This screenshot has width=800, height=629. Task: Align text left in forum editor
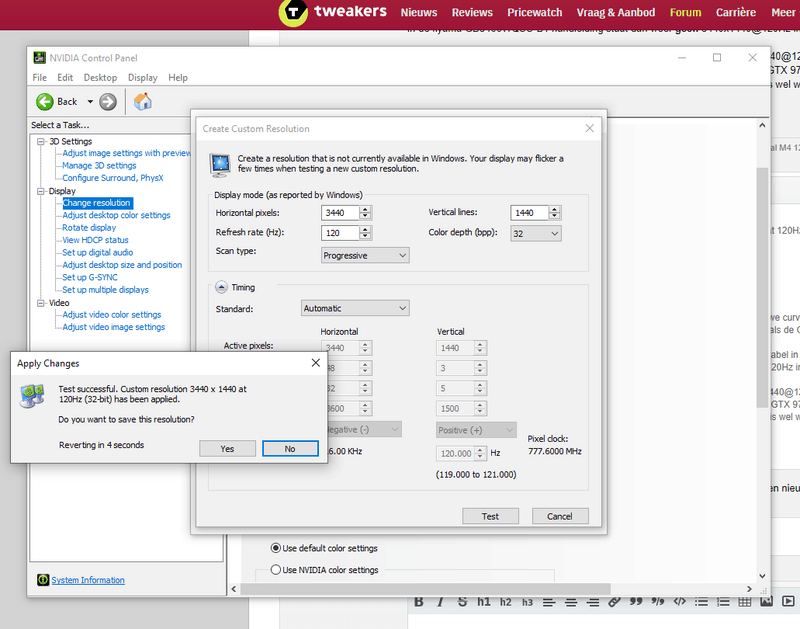pos(549,602)
